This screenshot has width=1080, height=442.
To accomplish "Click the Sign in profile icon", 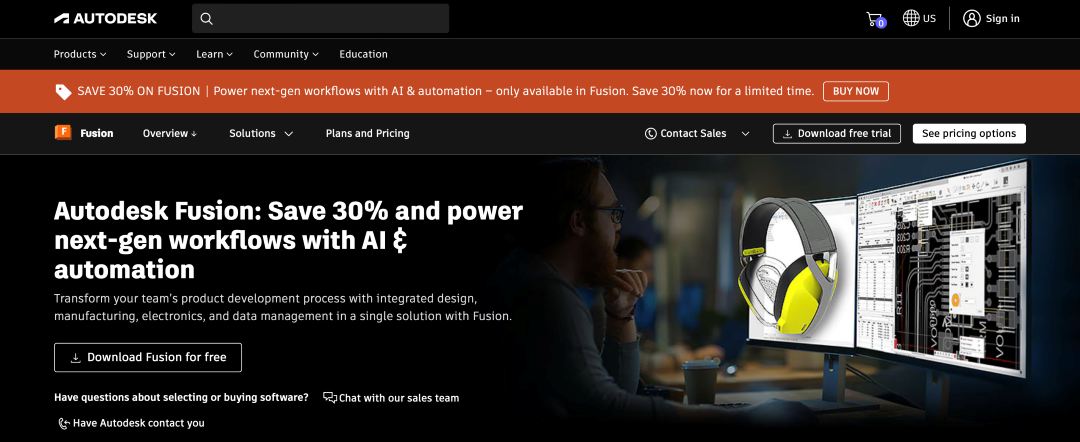I will 972,19.
